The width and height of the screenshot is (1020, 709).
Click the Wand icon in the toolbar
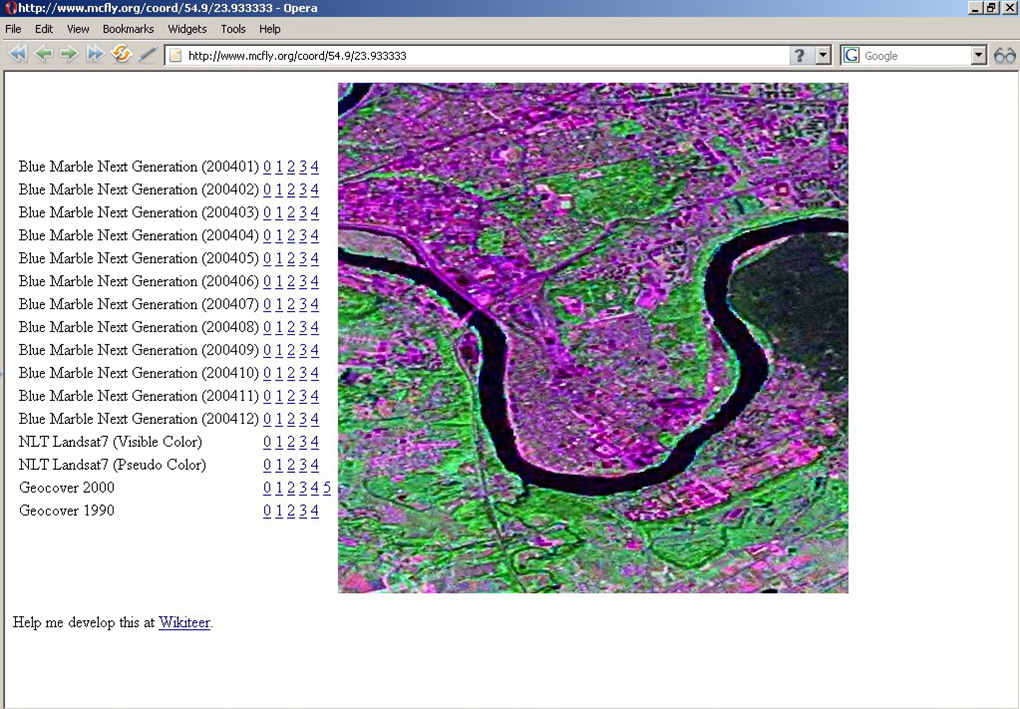148,55
